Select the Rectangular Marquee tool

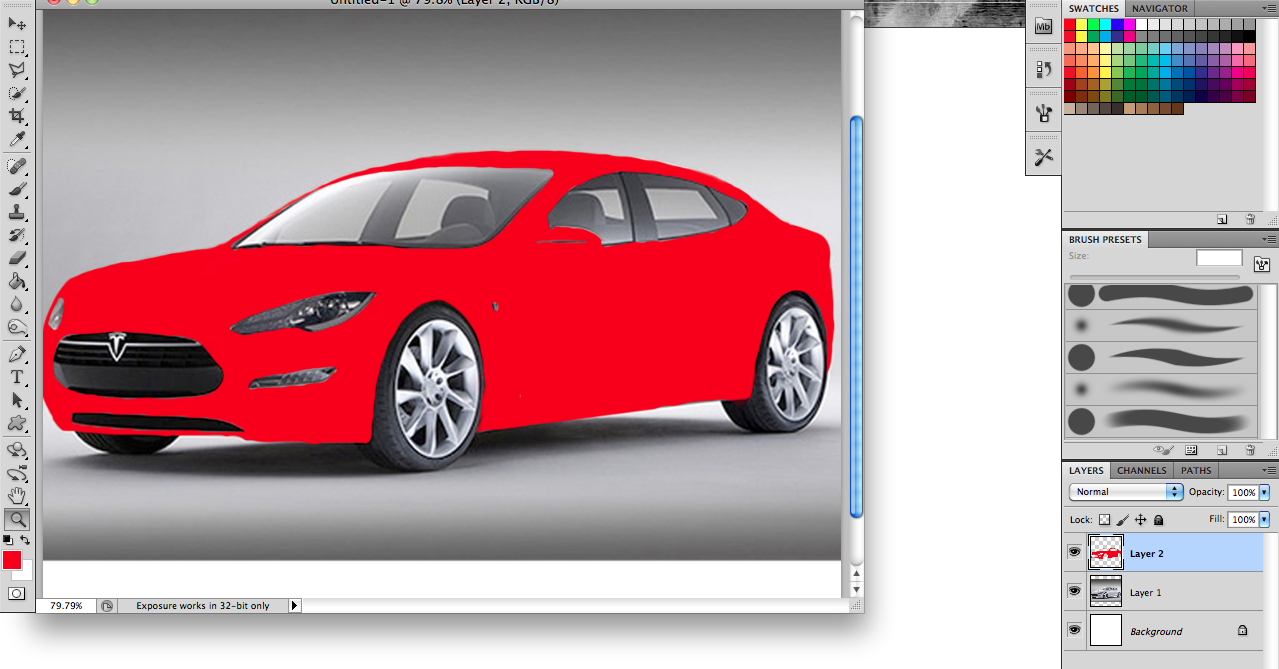[x=17, y=47]
